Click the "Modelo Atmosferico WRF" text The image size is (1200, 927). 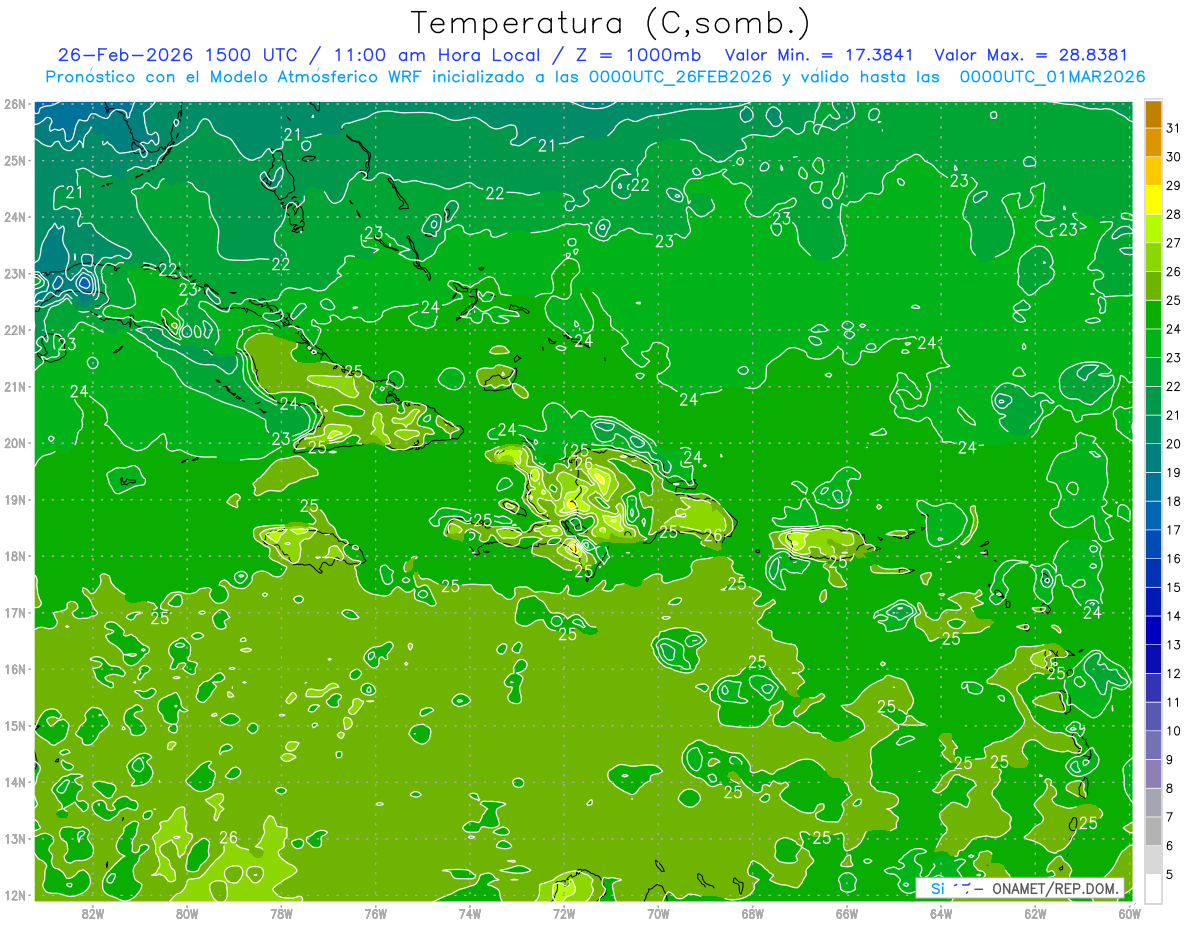coord(320,77)
